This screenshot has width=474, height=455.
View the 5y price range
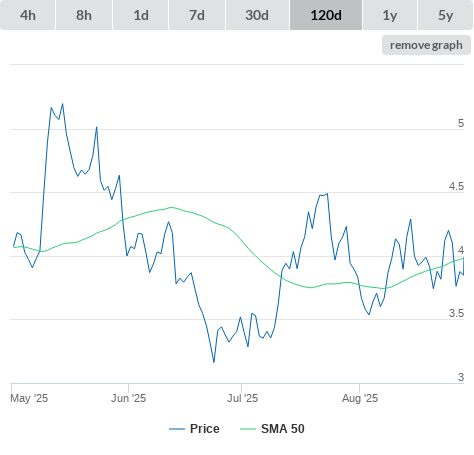pos(446,15)
